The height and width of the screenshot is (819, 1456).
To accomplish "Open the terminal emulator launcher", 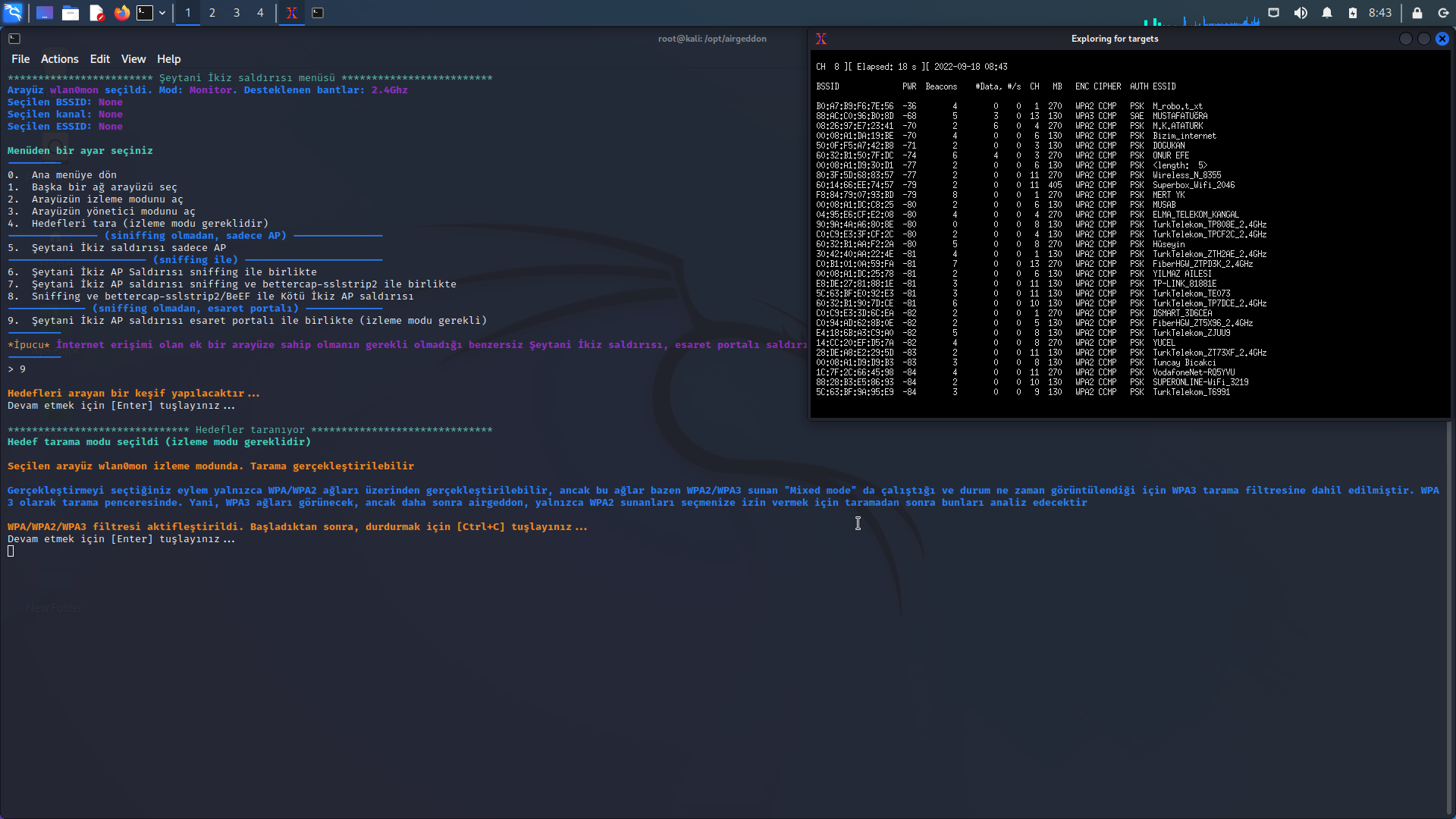I will click(145, 13).
